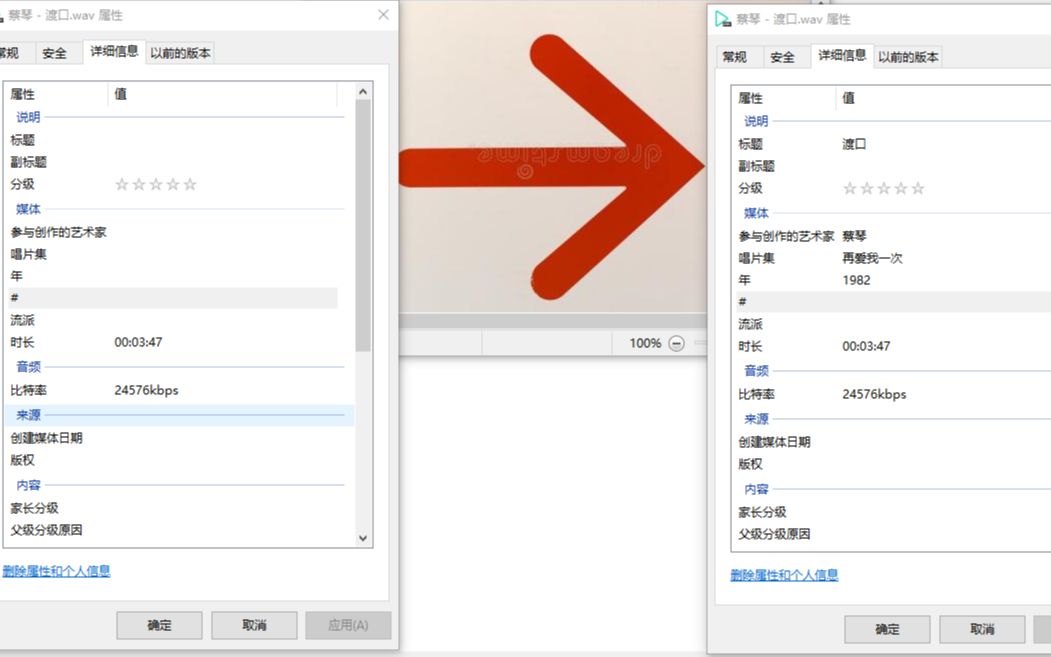Screen dimensions: 1051x657
Task: Switch to the 常规 tab in right dialog
Action: point(736,56)
